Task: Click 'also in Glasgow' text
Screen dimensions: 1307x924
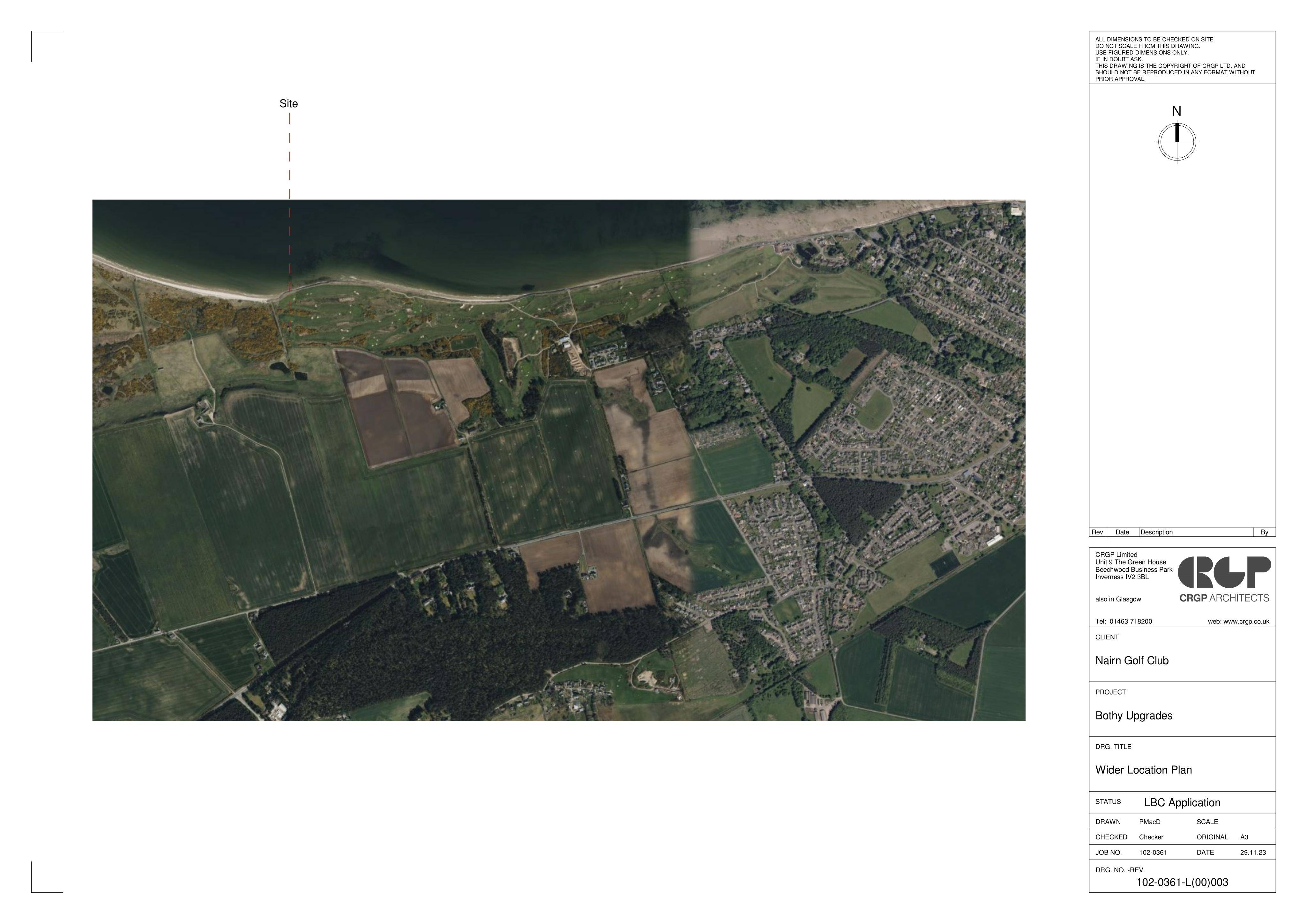Action: [1118, 600]
